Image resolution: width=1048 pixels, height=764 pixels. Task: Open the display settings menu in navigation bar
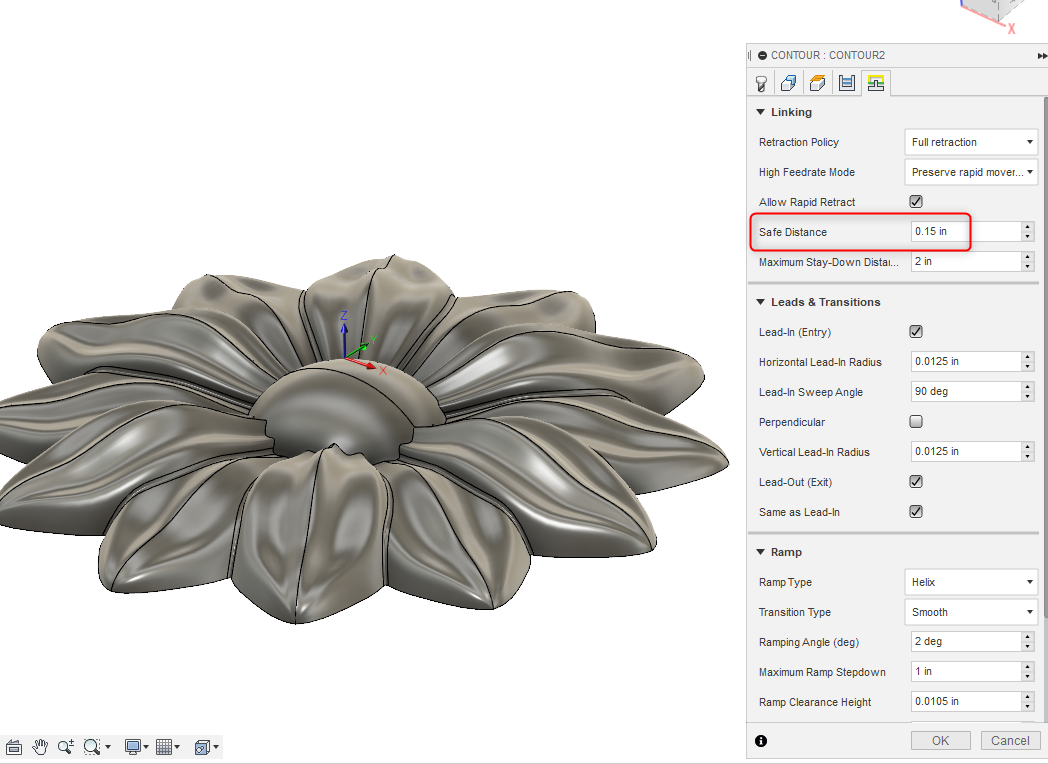point(133,746)
